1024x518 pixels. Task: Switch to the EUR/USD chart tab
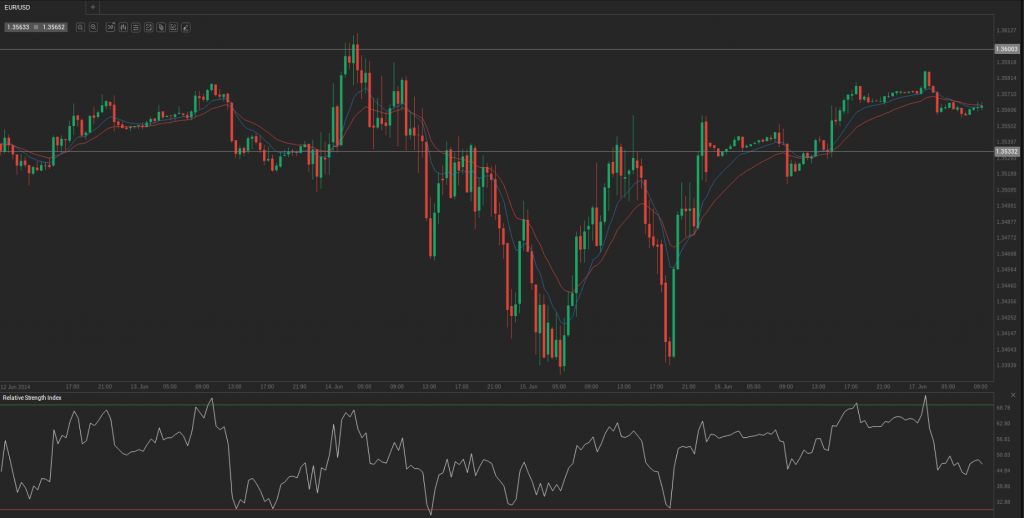coord(20,7)
